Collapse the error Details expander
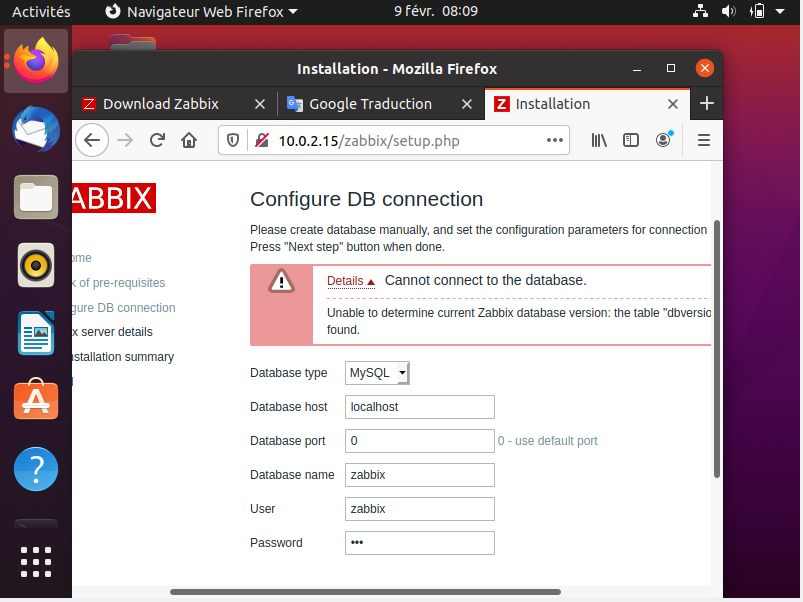Viewport: 803px width, 602px height. (351, 281)
